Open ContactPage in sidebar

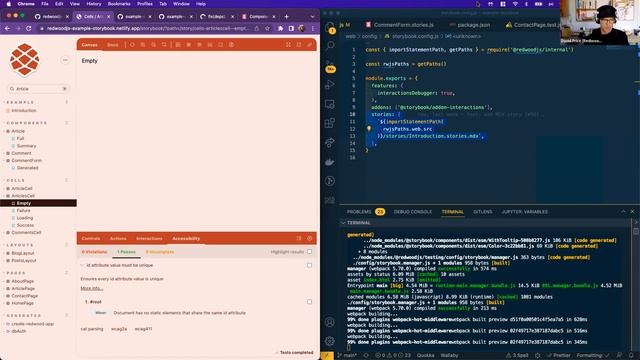(x=24, y=296)
